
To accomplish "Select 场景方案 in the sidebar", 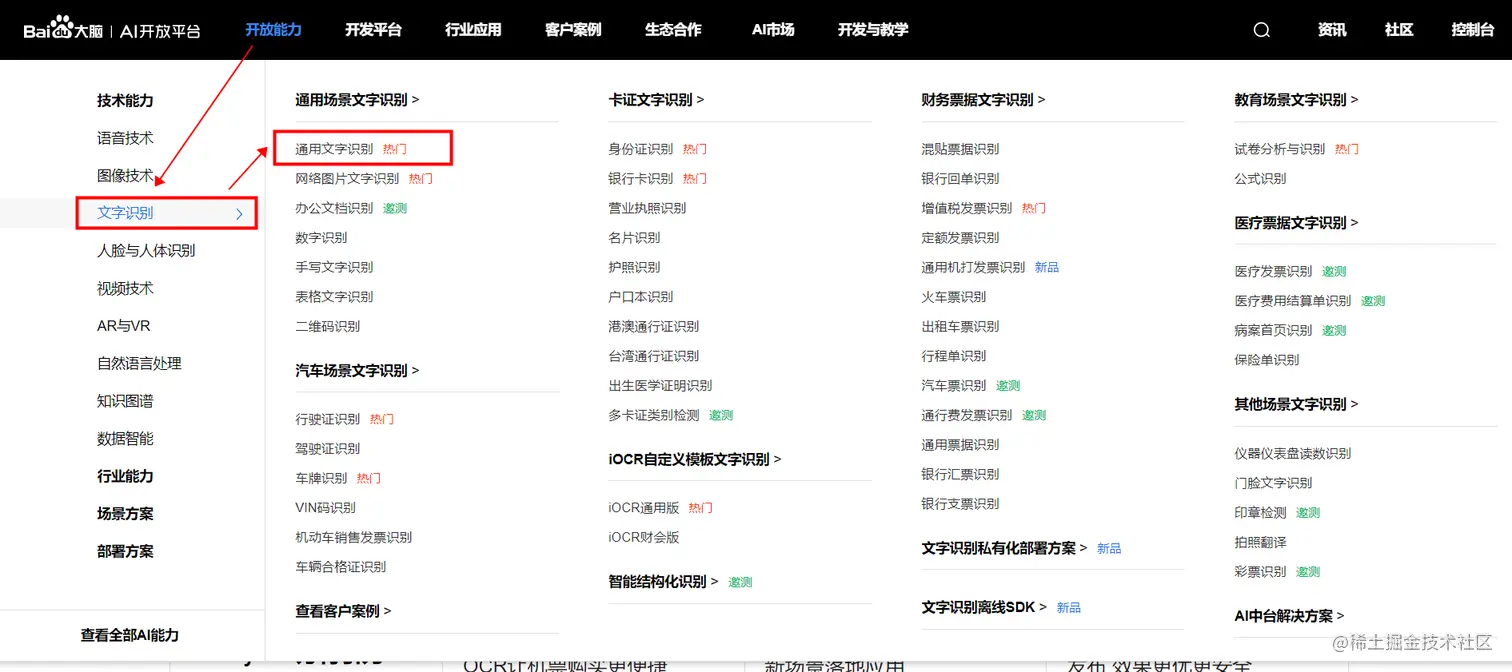I will 125,513.
